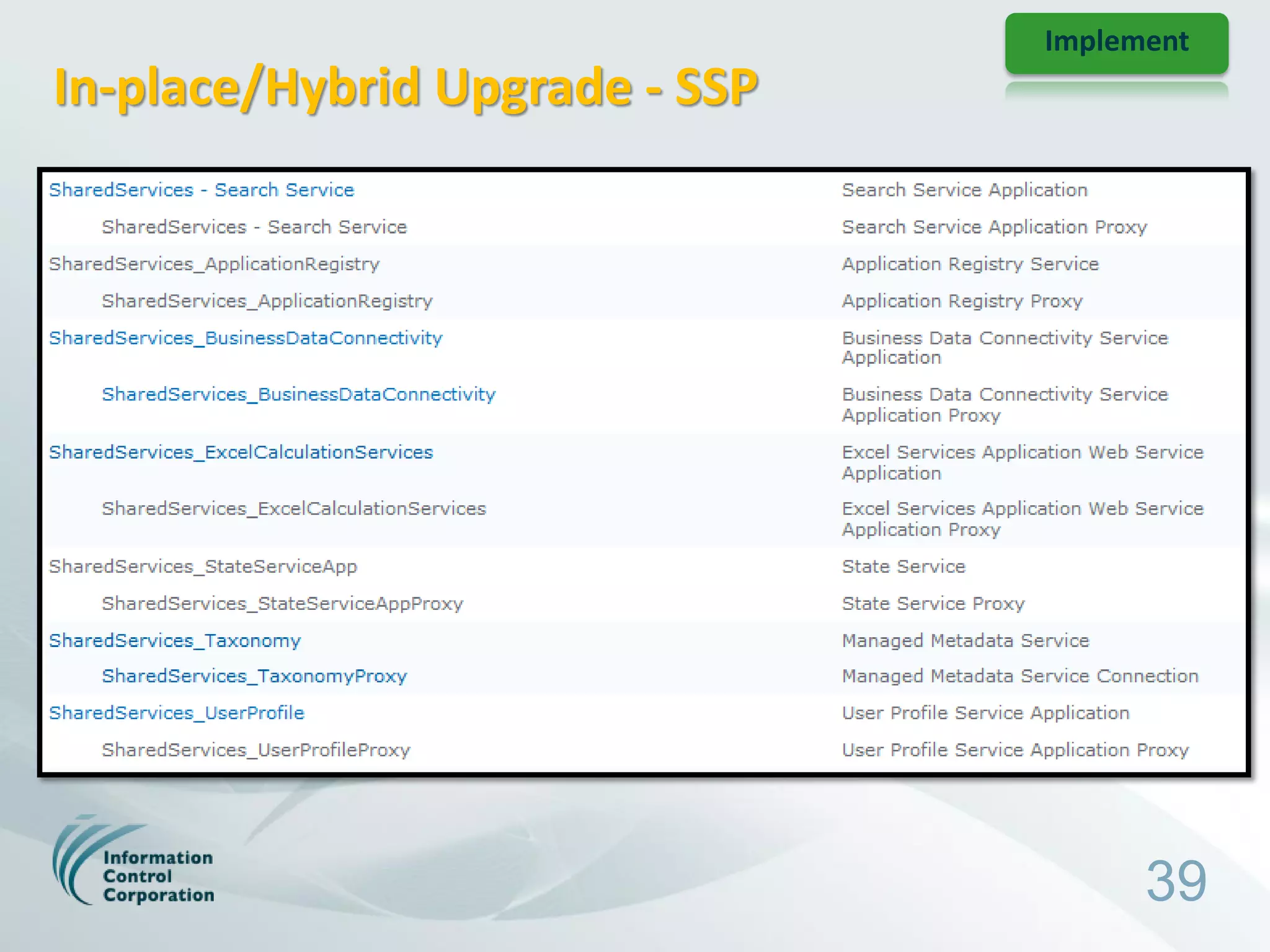
Task: Open the SharedServices_Taxonomy link
Action: pos(175,641)
